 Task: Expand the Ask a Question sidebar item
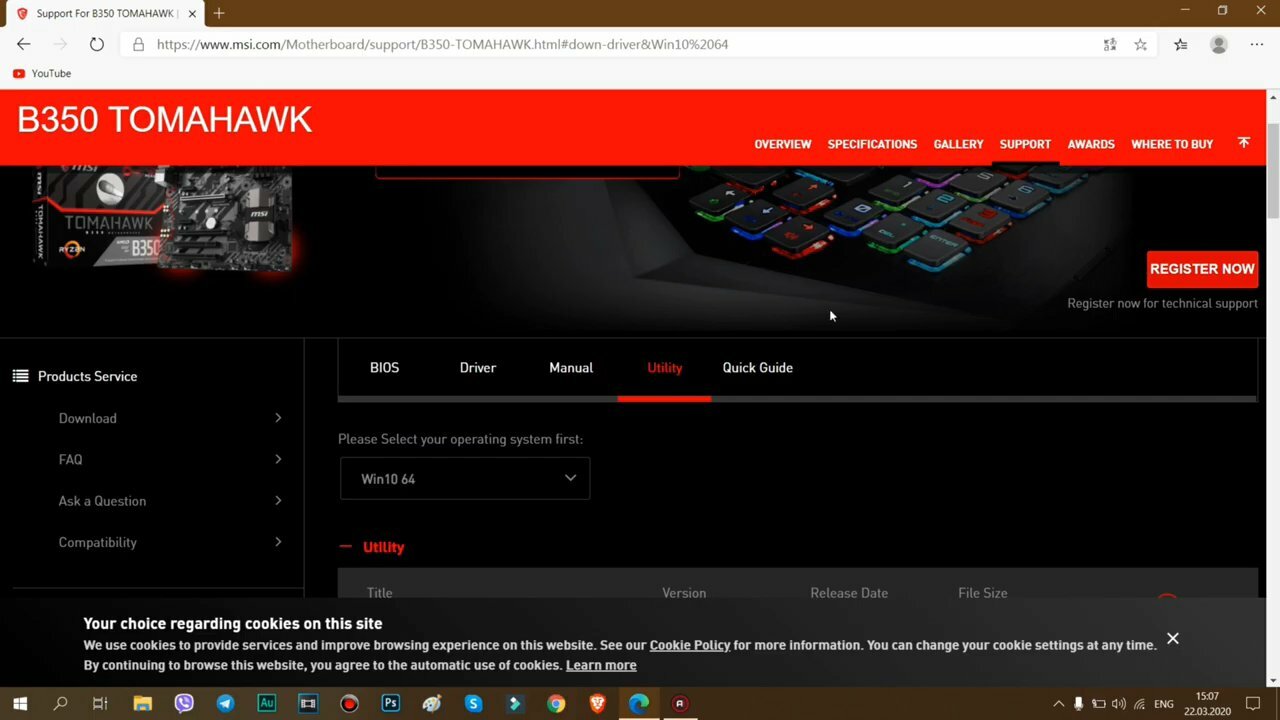pos(170,501)
